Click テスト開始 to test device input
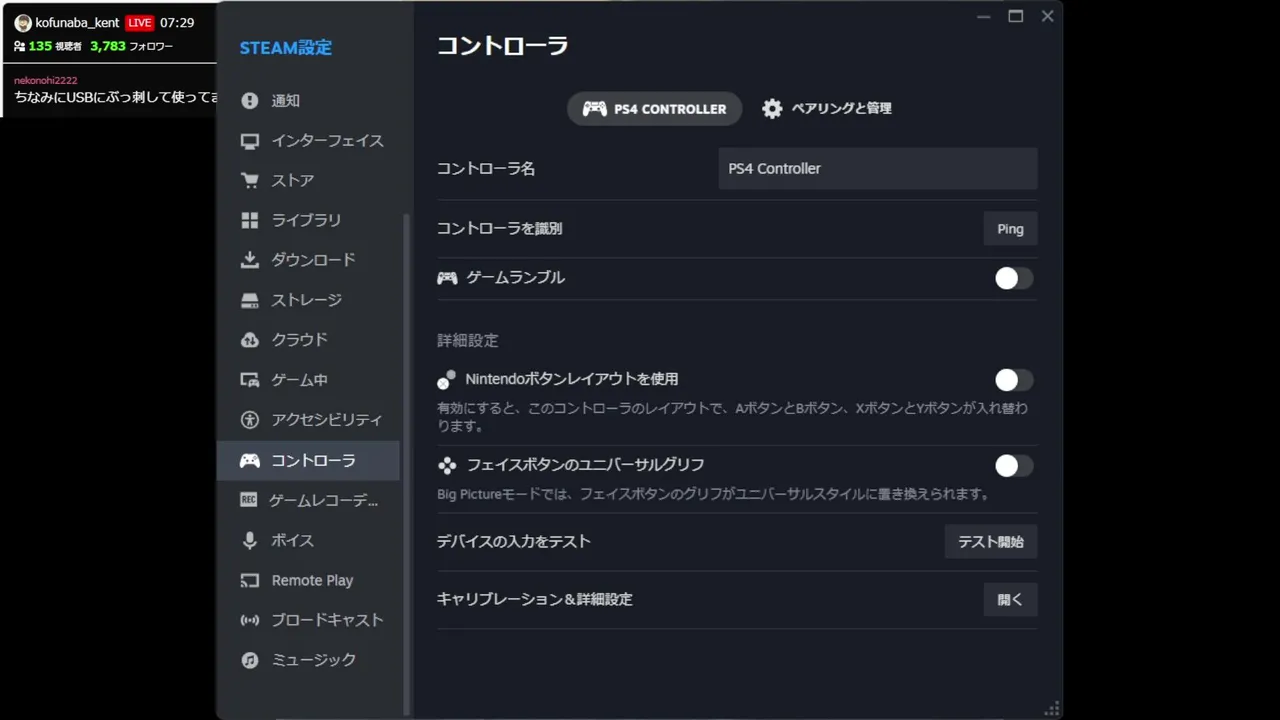The width and height of the screenshot is (1280, 720). point(991,542)
